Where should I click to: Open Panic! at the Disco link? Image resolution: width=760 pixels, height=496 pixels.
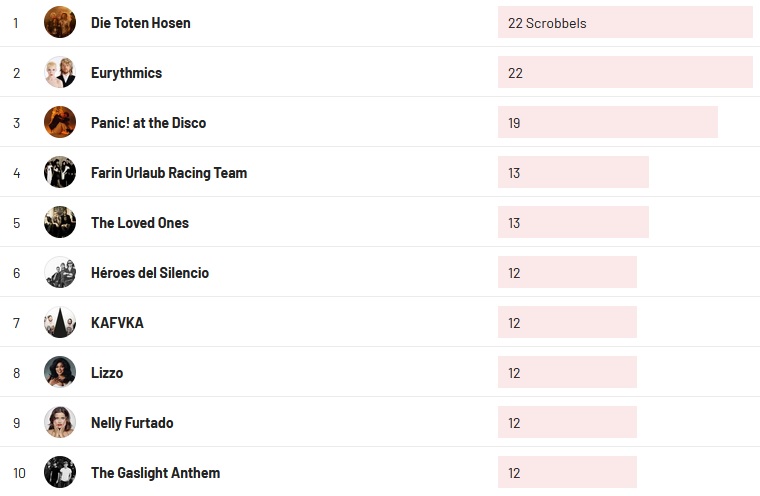[148, 122]
